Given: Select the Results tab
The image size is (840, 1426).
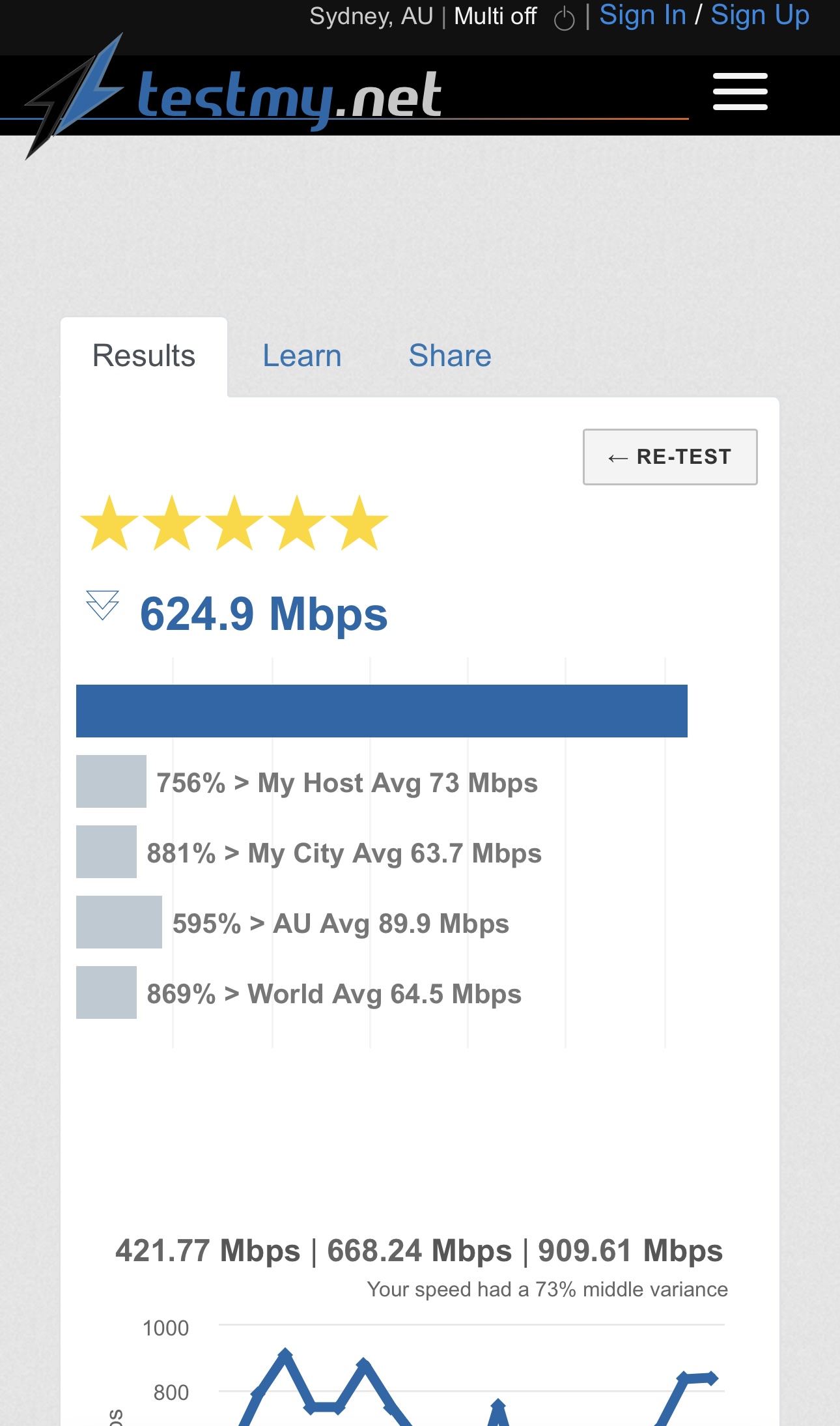Looking at the screenshot, I should coord(144,356).
